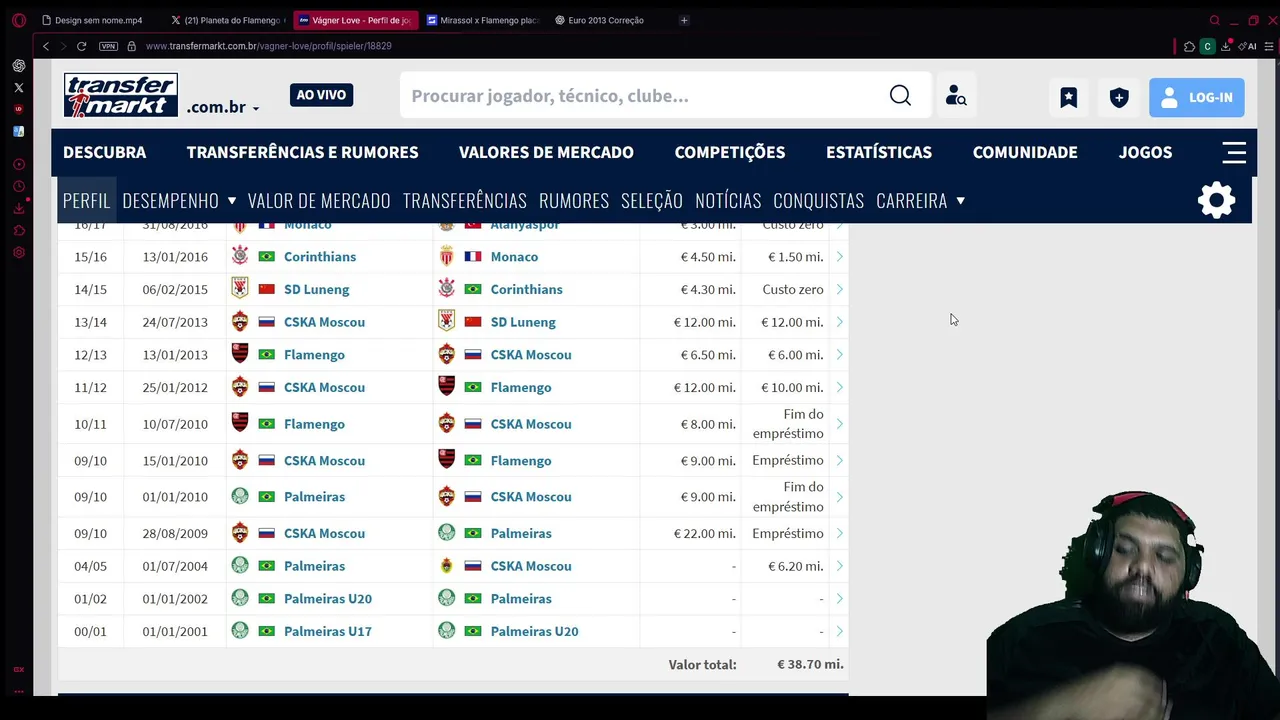Click the Flamengo crest in the 13/01/2013 row

(240, 354)
